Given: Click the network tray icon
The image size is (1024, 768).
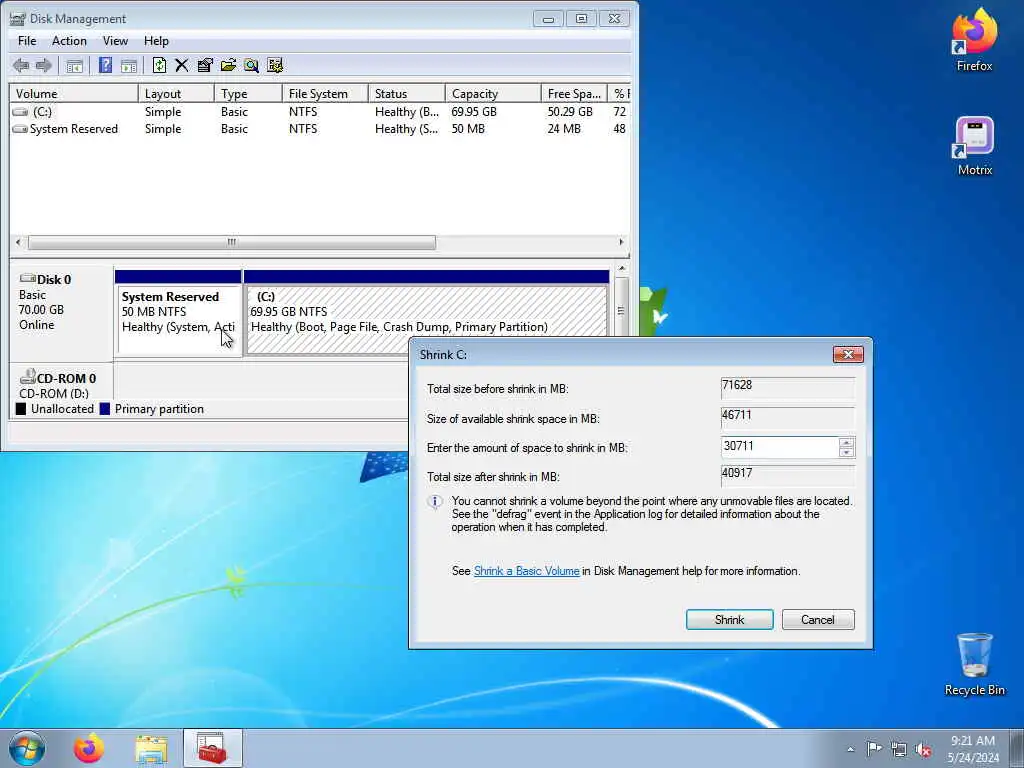Looking at the screenshot, I should pos(899,749).
